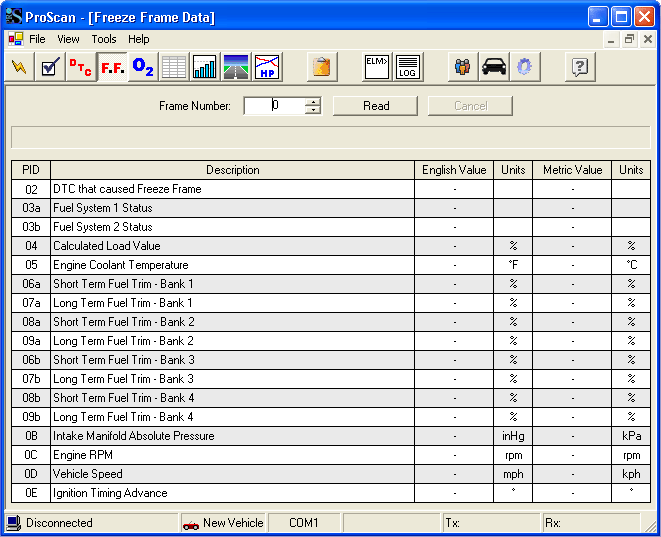Click the Description column header
This screenshot has height=537, width=661.
[x=232, y=170]
